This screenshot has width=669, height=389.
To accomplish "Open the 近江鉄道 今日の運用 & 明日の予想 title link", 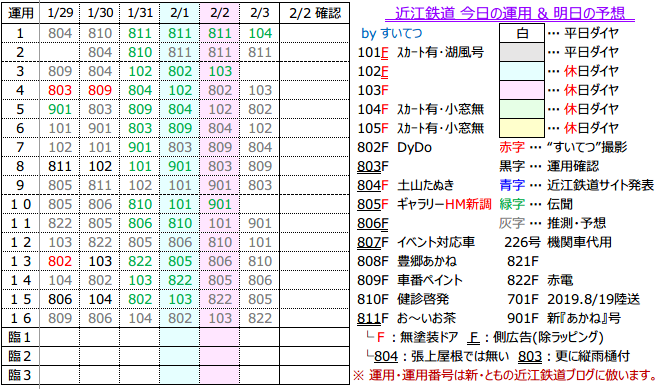I will (x=509, y=13).
